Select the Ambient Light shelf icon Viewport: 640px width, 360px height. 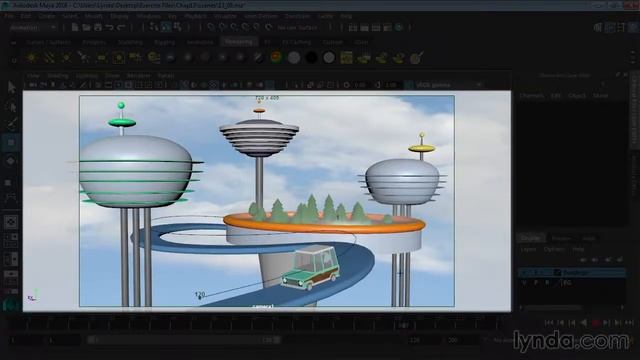tap(31, 58)
